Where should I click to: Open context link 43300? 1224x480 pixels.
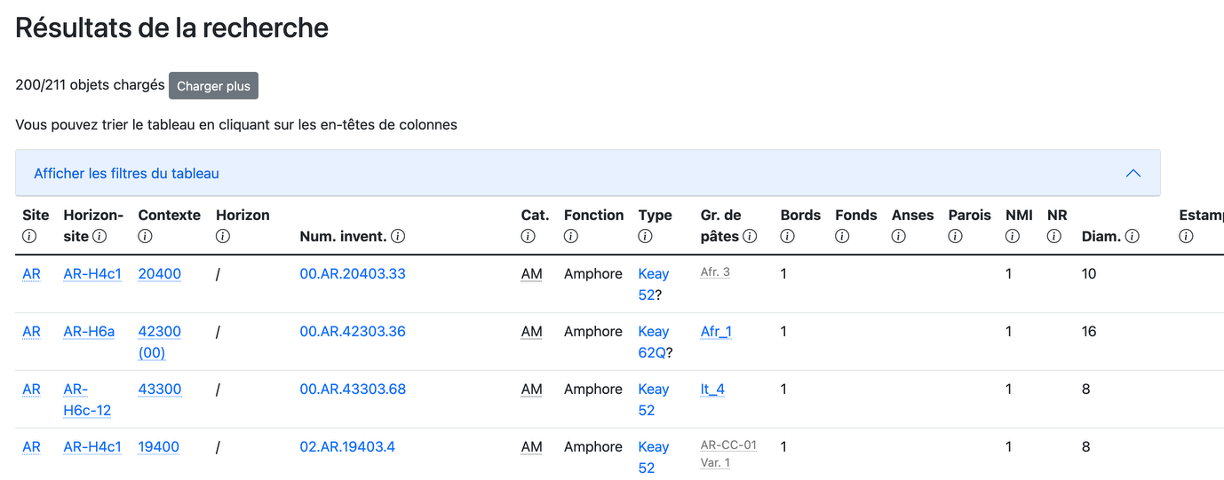(160, 389)
